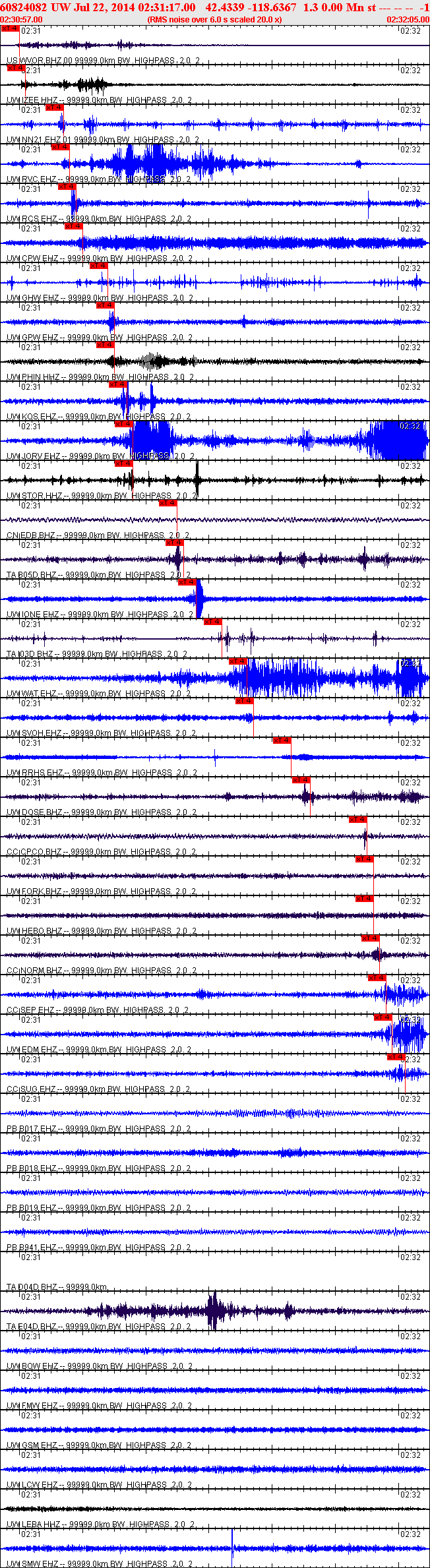Select the PB B017 EHZ station label
Image resolution: width=430 pixels, height=1568 pixels.
click(99, 1129)
